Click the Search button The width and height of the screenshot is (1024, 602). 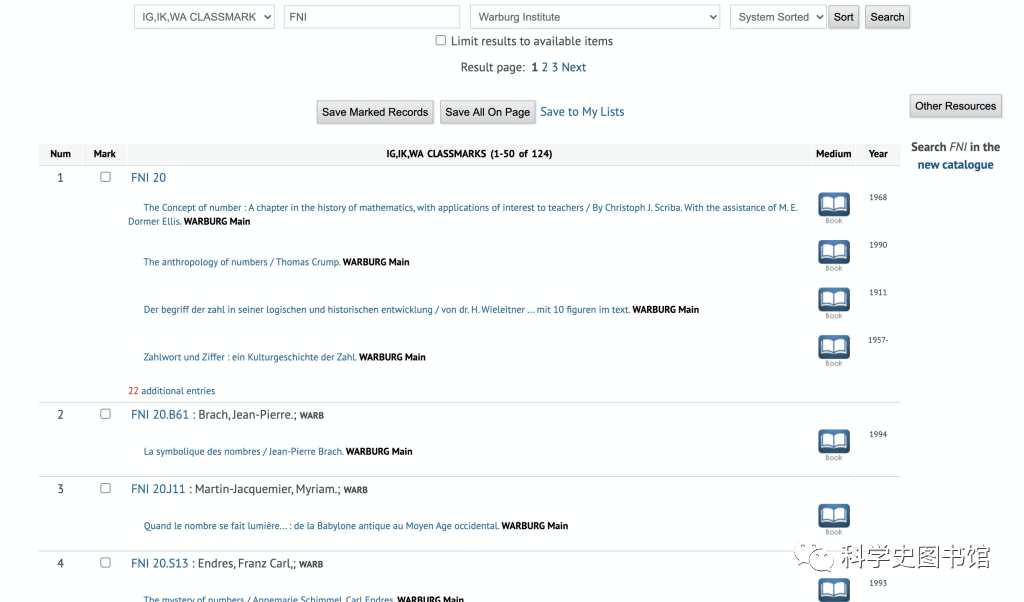coord(887,17)
